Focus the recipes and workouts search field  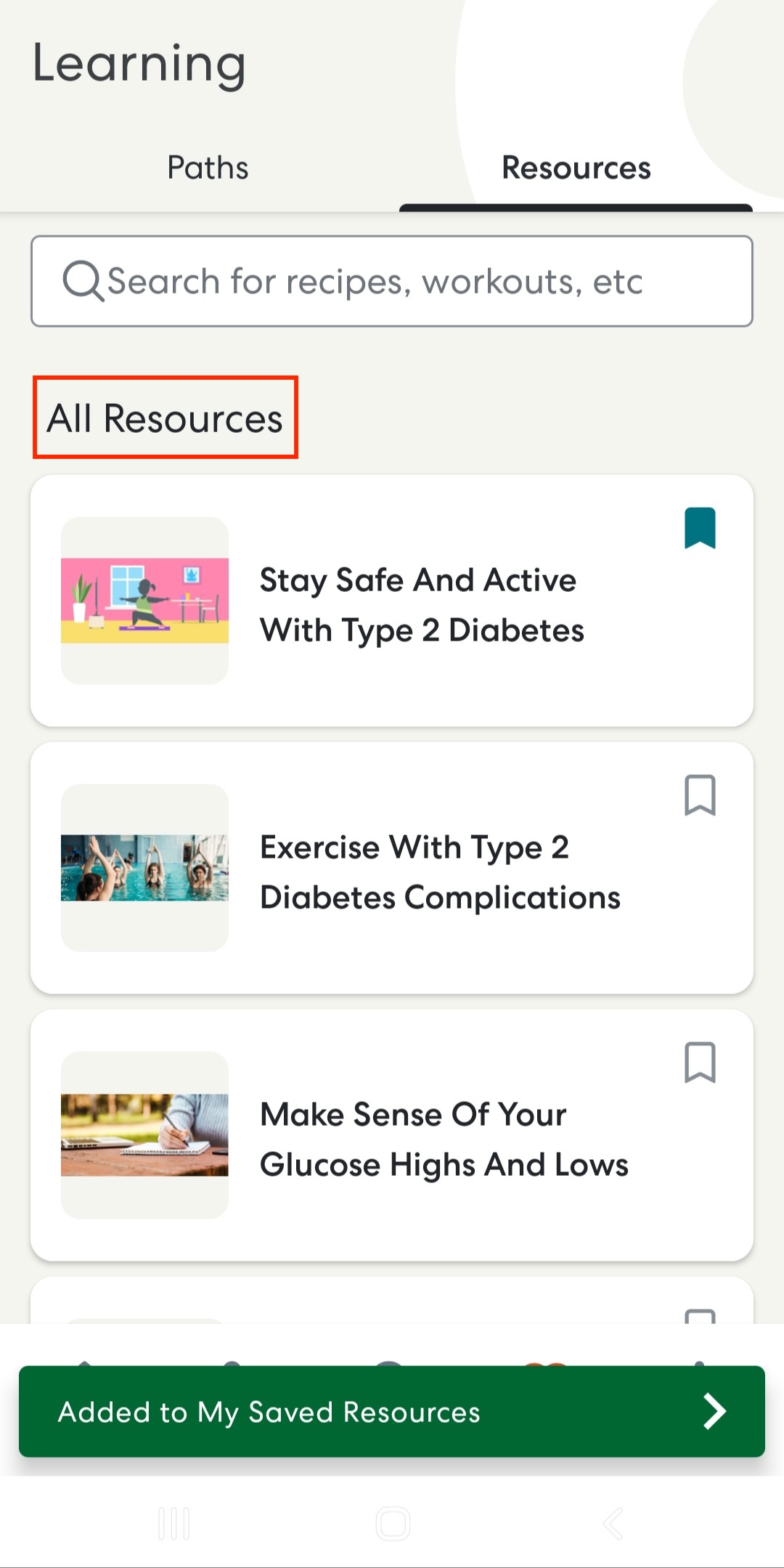tap(392, 281)
